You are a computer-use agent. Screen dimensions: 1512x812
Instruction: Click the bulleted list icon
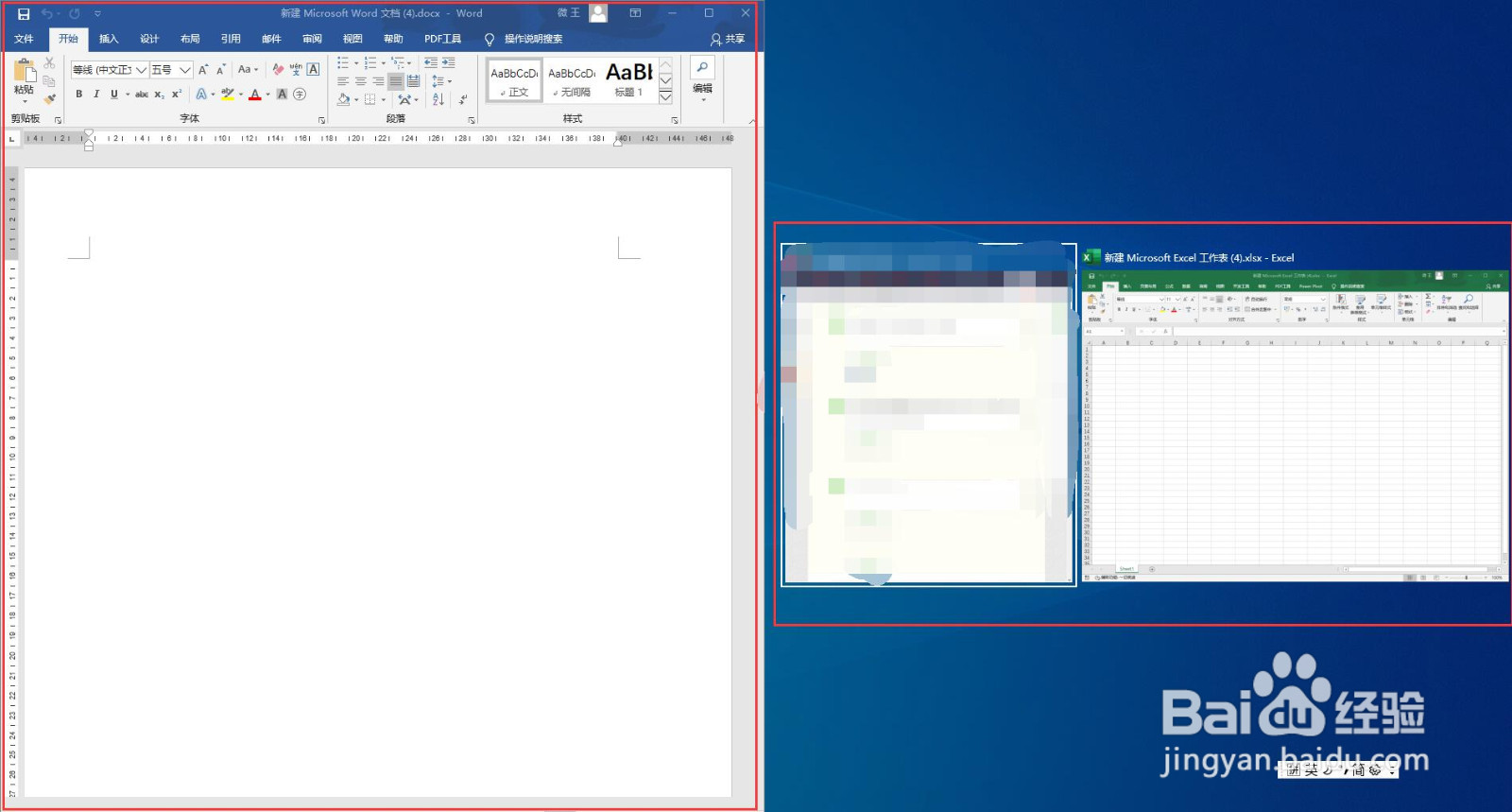(343, 63)
